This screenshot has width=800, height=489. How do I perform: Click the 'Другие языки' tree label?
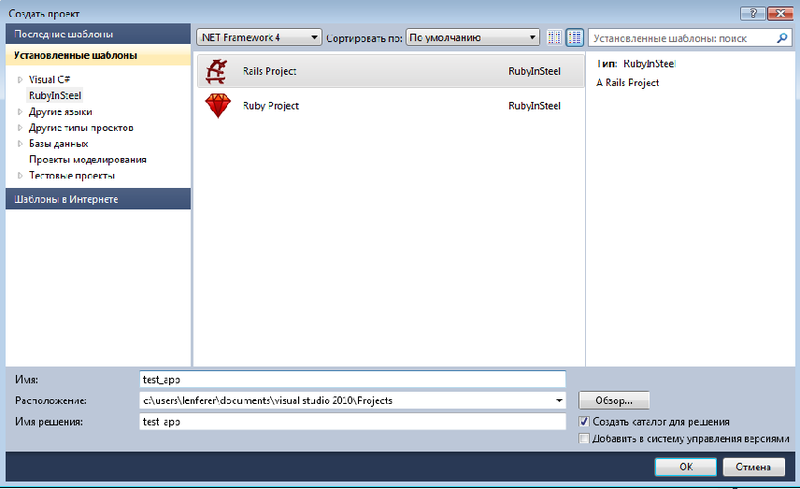(x=60, y=112)
